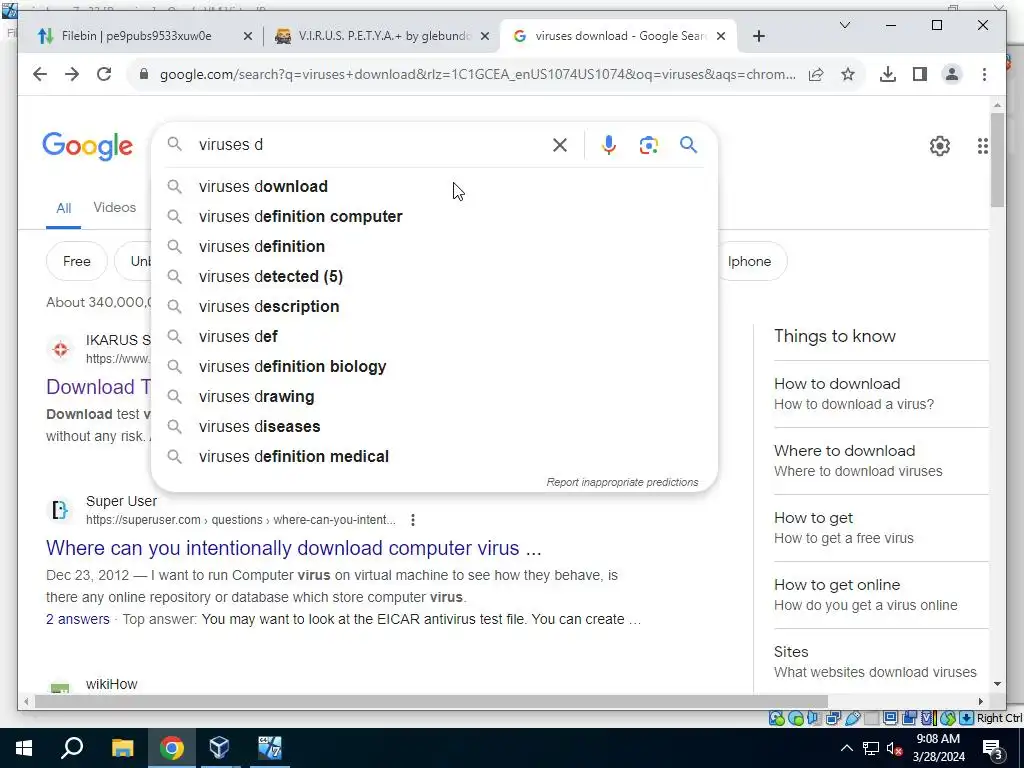Open superuser.com result URL breadcrumb
Screen dimensions: 1024x768
(241, 520)
